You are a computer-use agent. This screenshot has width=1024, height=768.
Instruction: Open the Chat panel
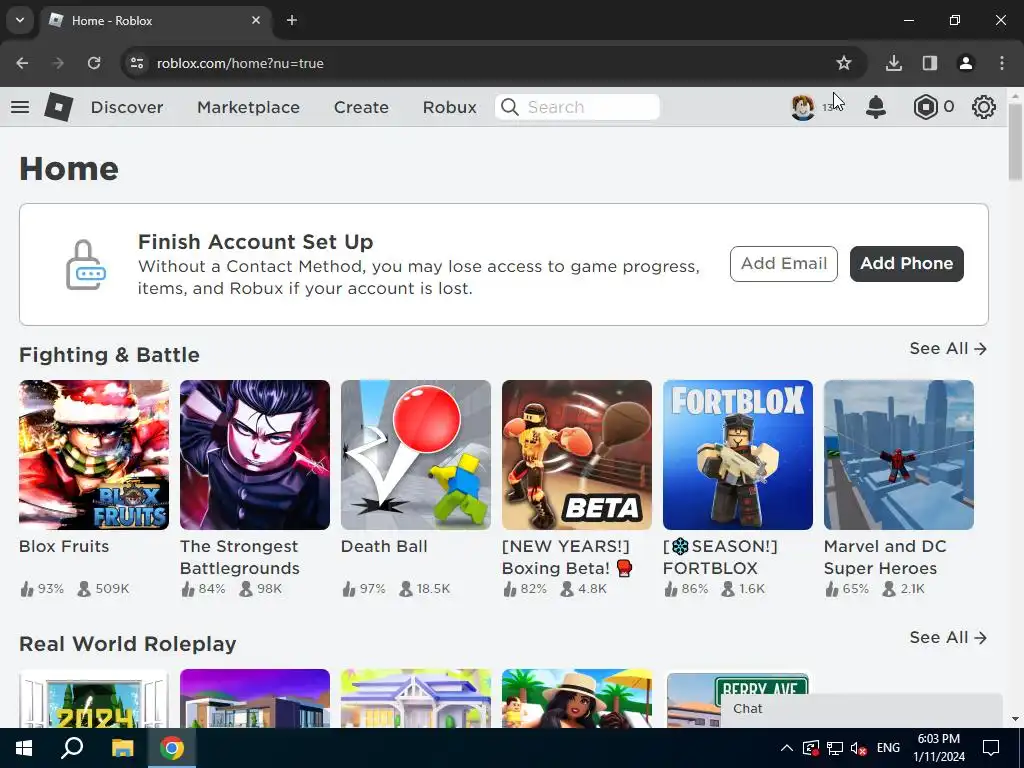(x=861, y=709)
